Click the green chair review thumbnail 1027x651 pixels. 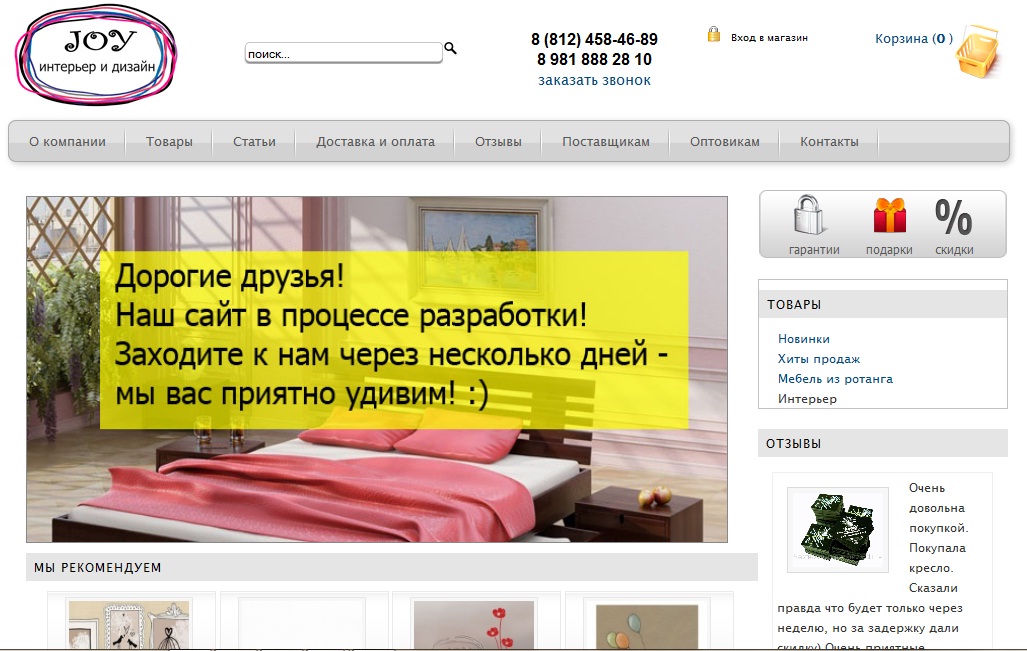tap(837, 528)
